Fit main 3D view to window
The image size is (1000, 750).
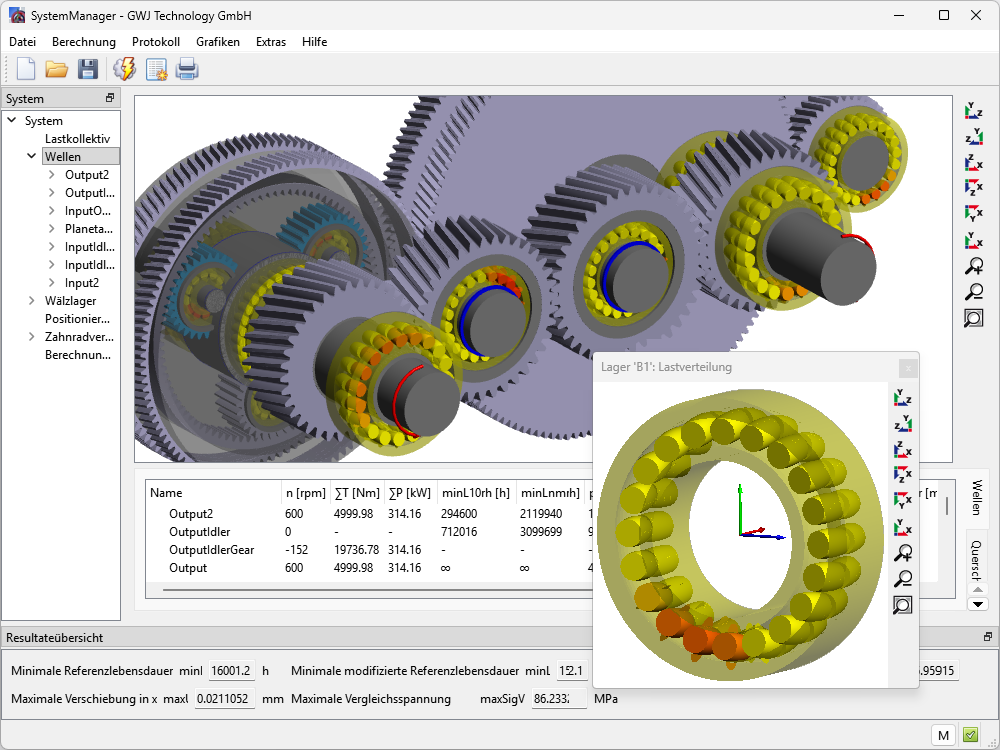pos(973,318)
